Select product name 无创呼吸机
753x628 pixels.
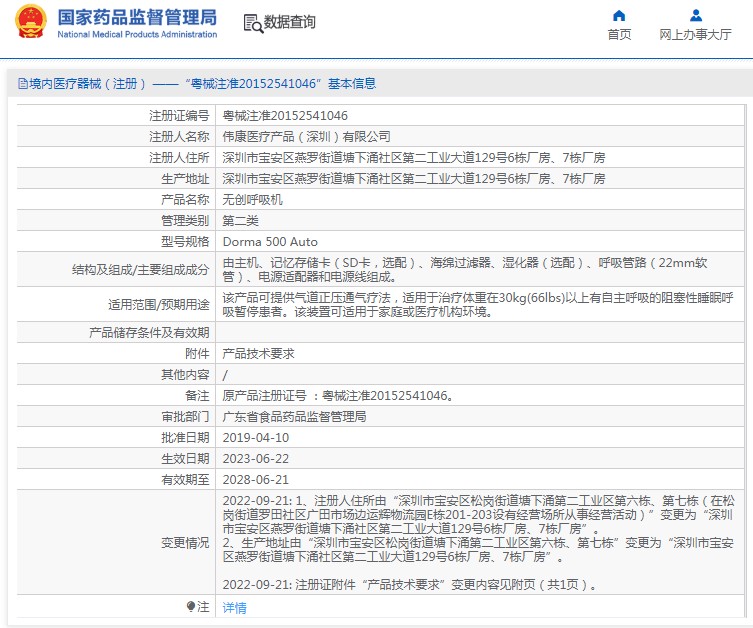click(x=253, y=200)
